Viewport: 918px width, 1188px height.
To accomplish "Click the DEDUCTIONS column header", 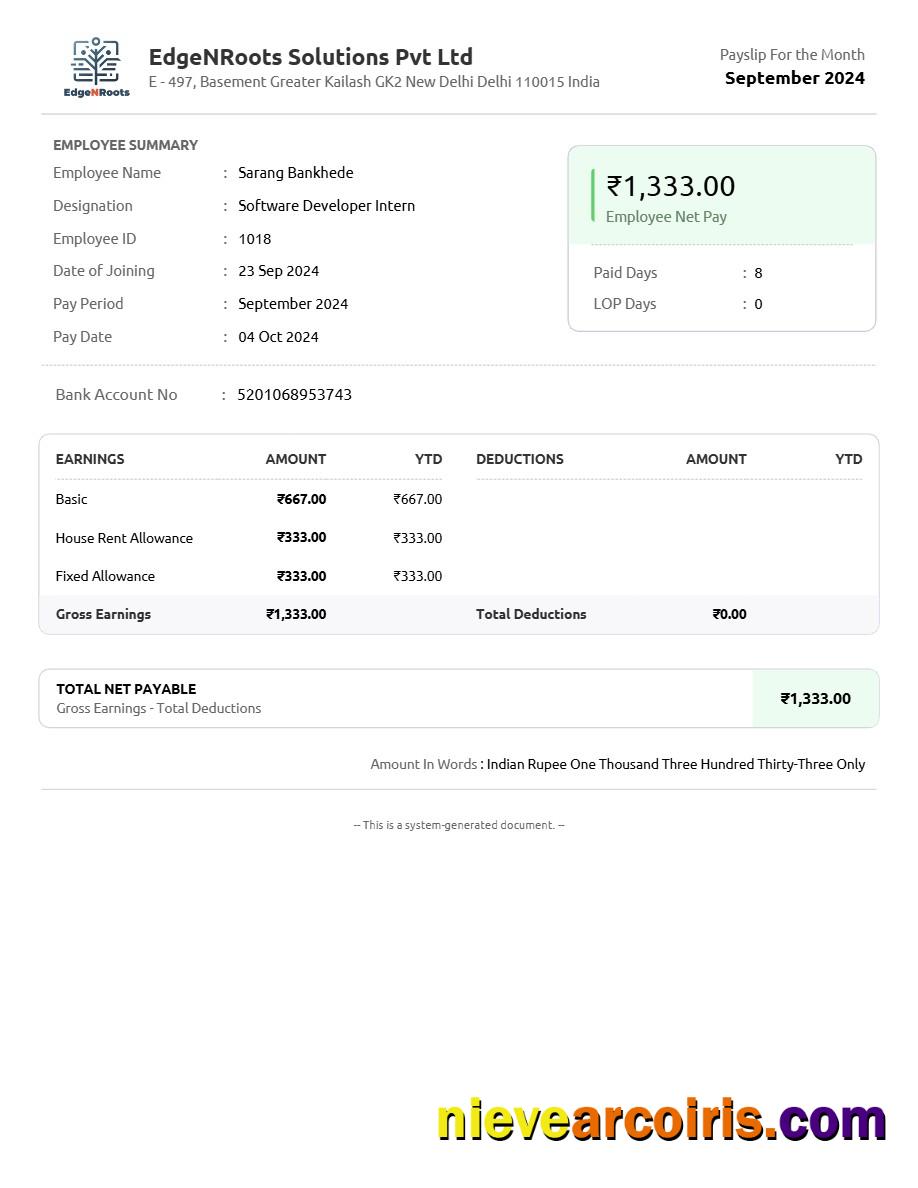I will click(519, 459).
